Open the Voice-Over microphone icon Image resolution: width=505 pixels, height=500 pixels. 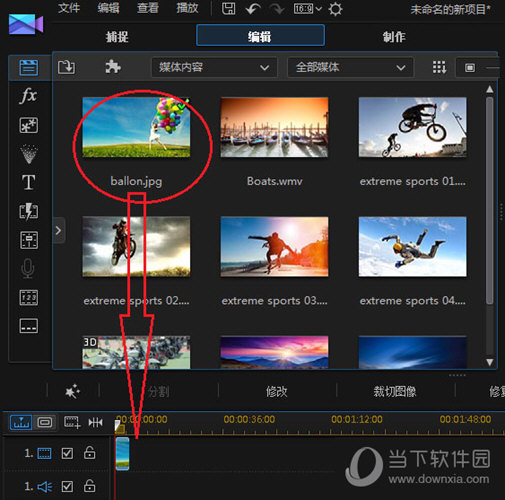(x=28, y=268)
